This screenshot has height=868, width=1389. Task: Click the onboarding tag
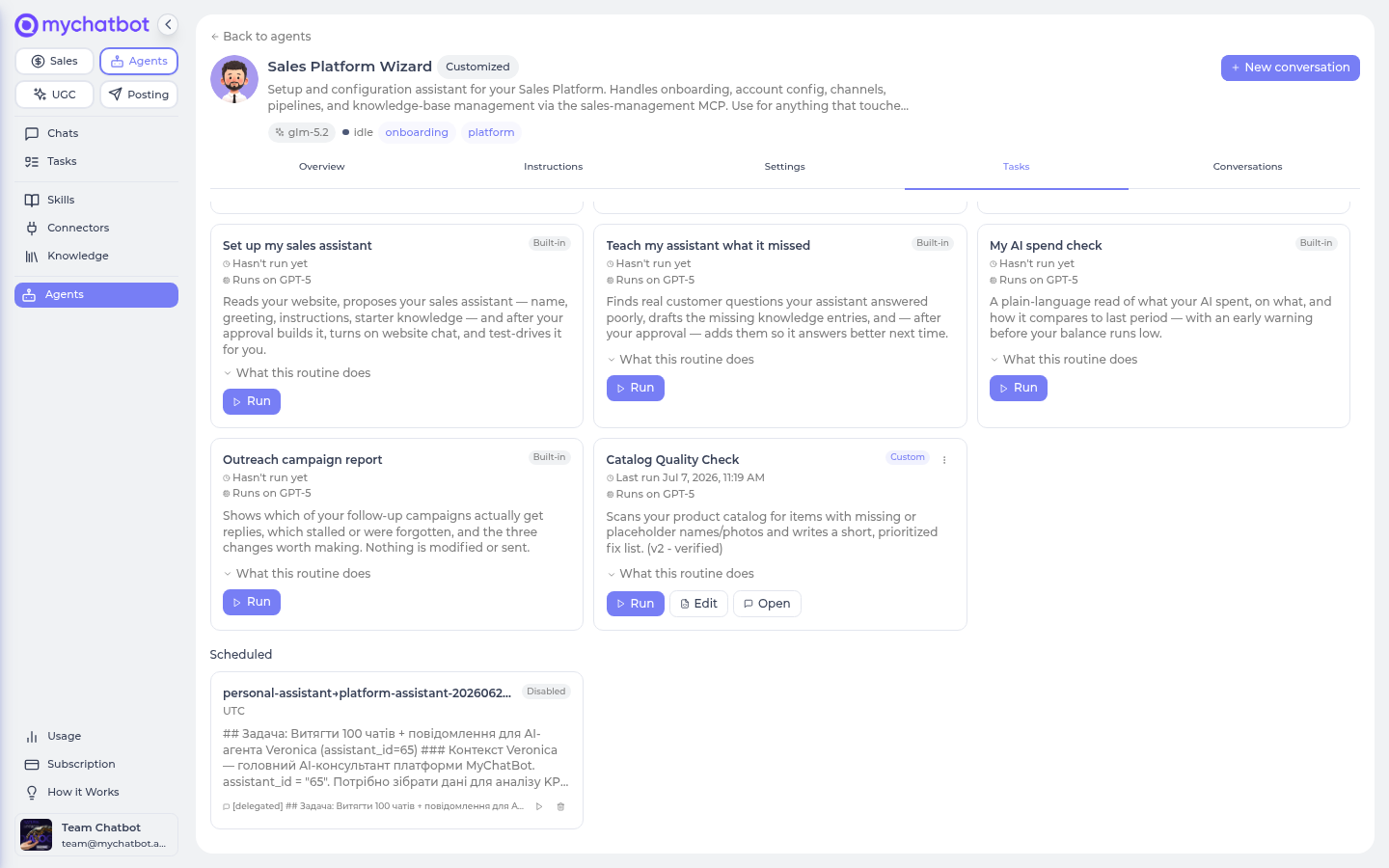(417, 133)
